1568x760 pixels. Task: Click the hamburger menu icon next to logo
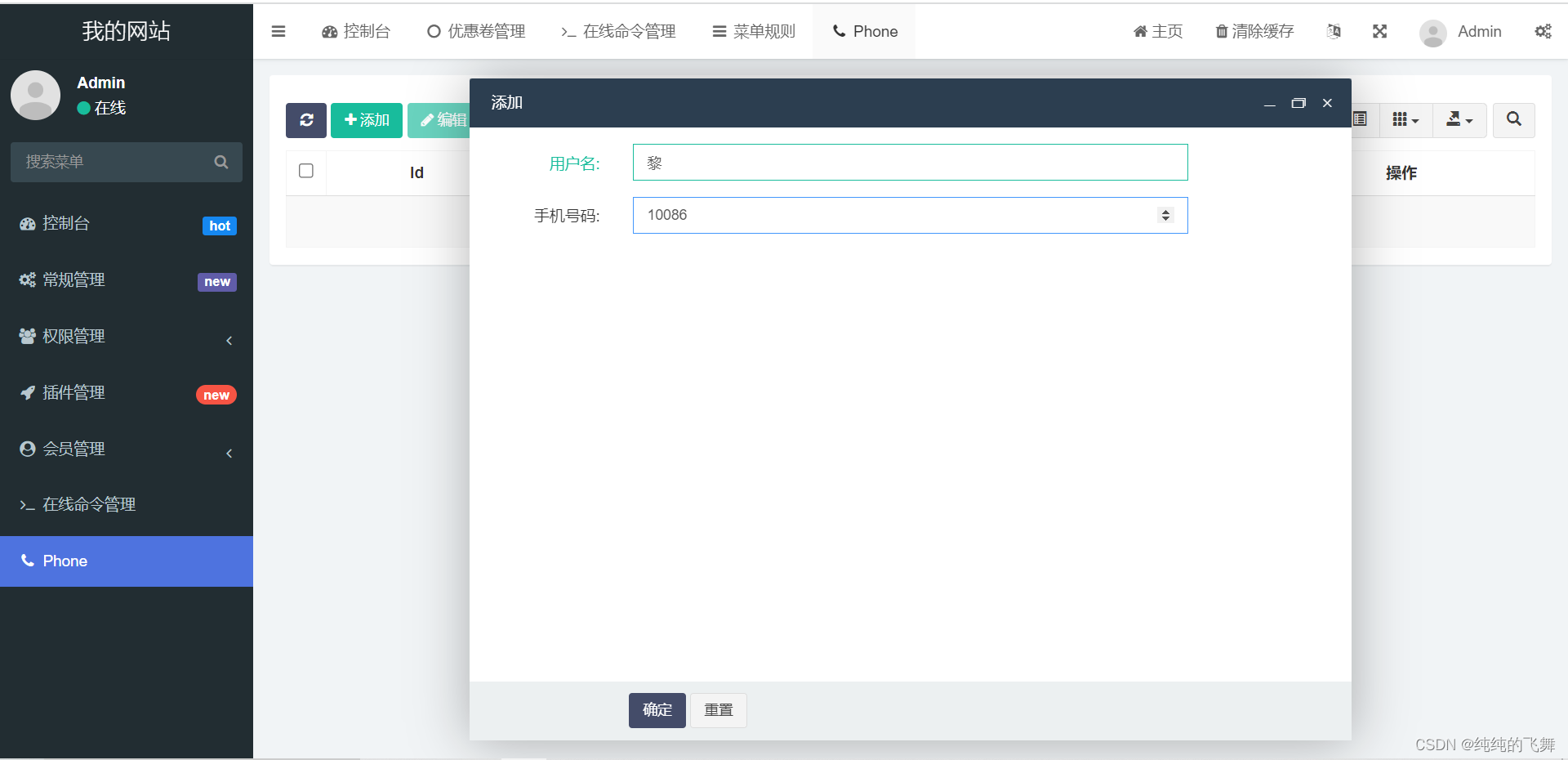tap(278, 31)
